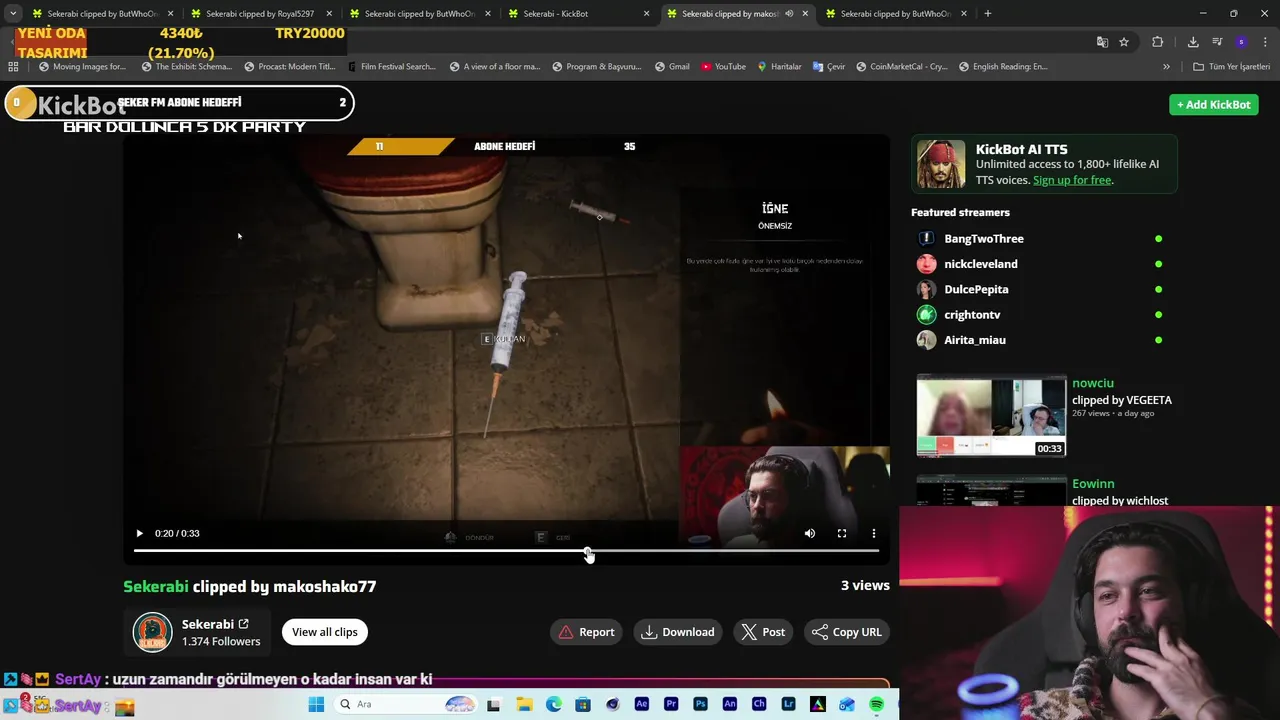Launch Microsoft Edge from the taskbar
The image size is (1280, 720).
[554, 705]
